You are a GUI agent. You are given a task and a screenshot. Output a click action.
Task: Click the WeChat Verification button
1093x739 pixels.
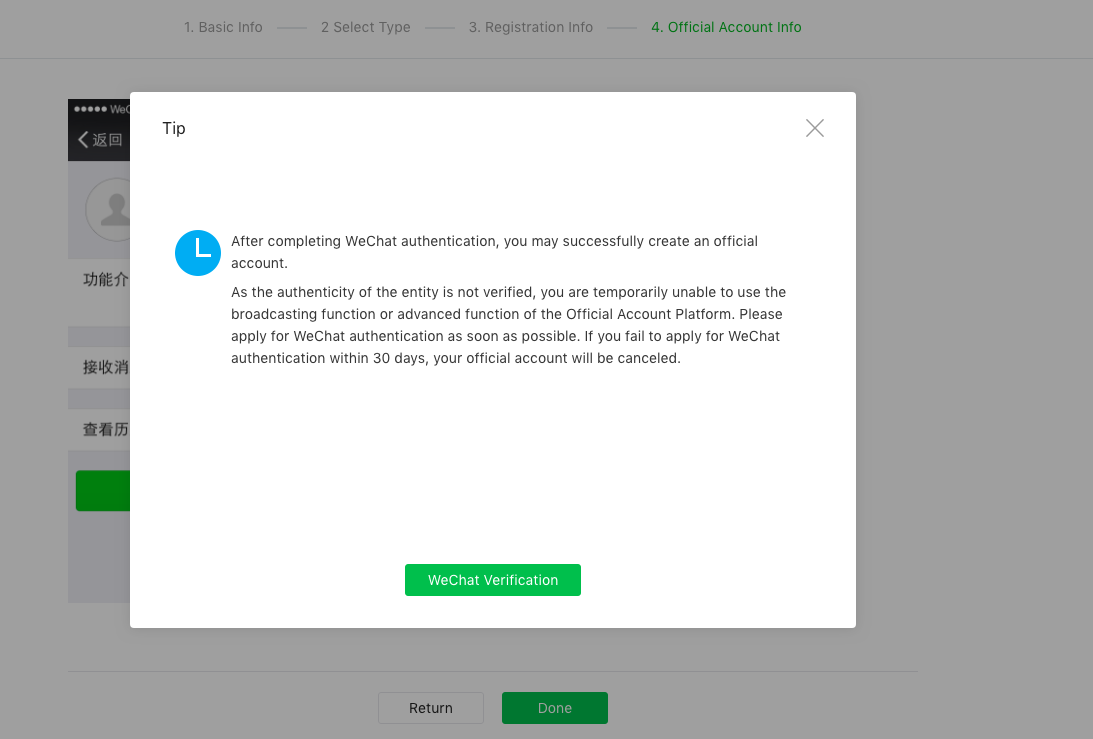coord(492,580)
